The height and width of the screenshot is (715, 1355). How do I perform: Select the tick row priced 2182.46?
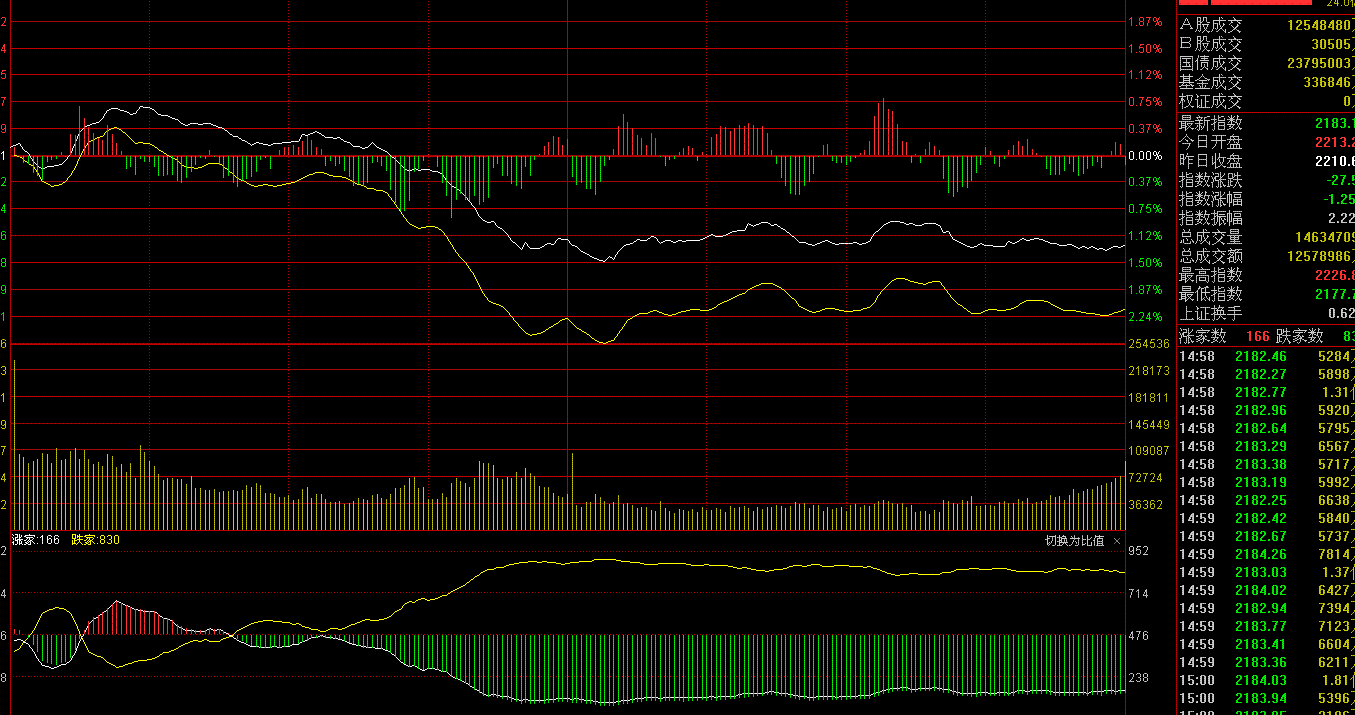click(x=1267, y=356)
